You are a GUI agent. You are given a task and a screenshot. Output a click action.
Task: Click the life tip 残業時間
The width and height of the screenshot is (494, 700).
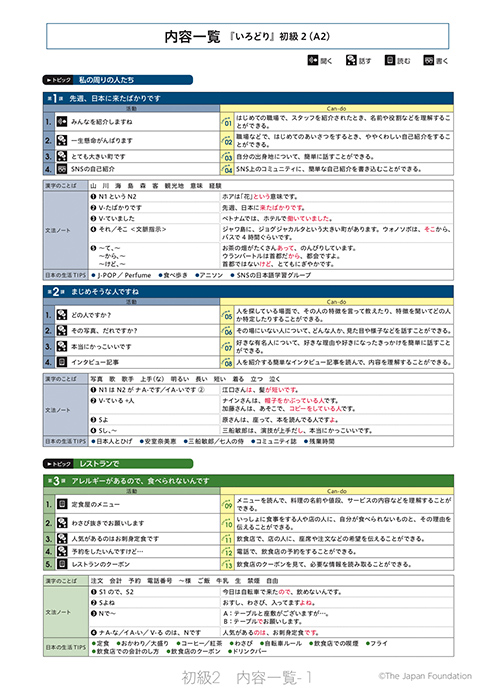click(319, 441)
